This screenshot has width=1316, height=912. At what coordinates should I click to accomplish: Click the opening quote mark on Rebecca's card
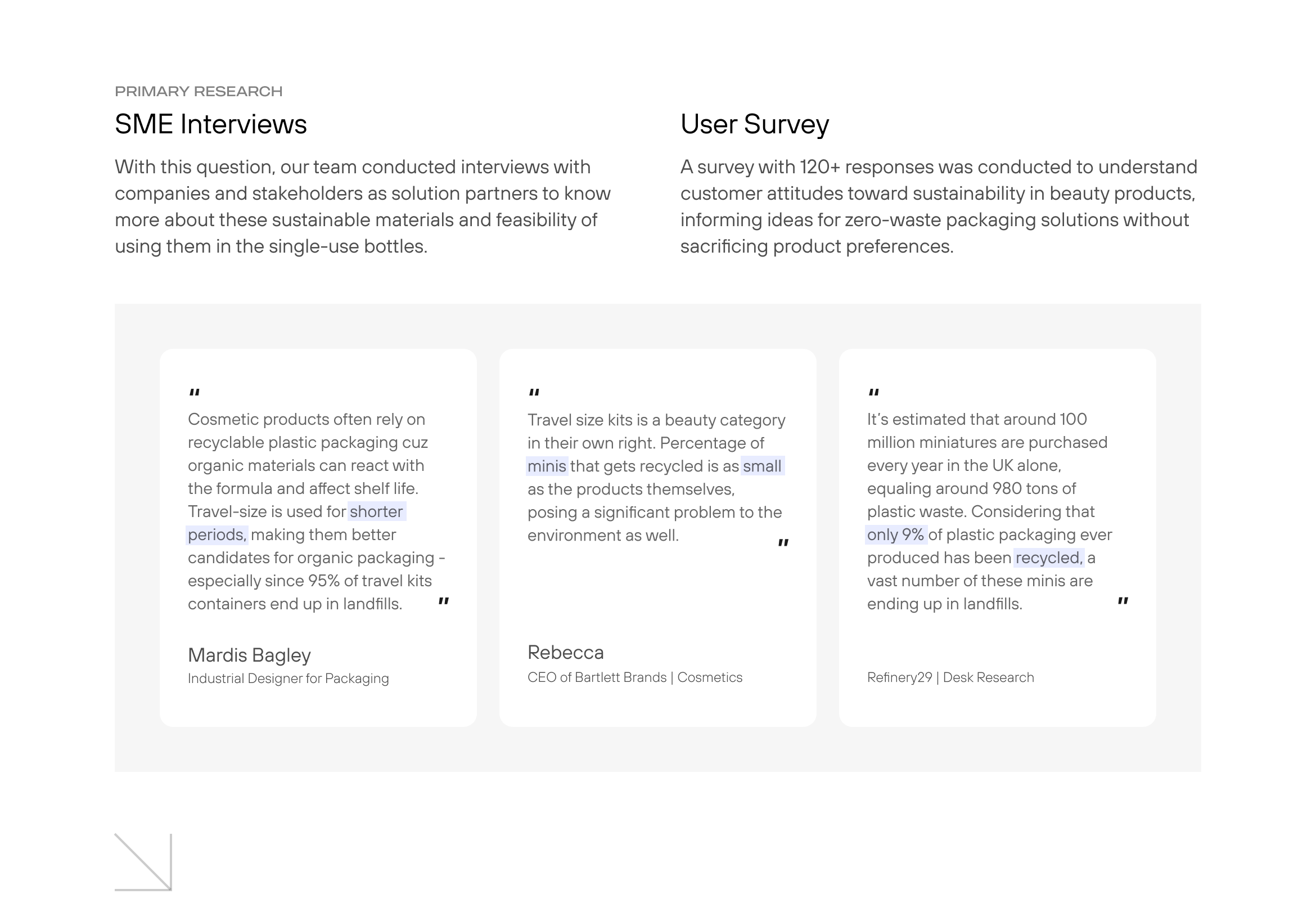pyautogui.click(x=534, y=393)
